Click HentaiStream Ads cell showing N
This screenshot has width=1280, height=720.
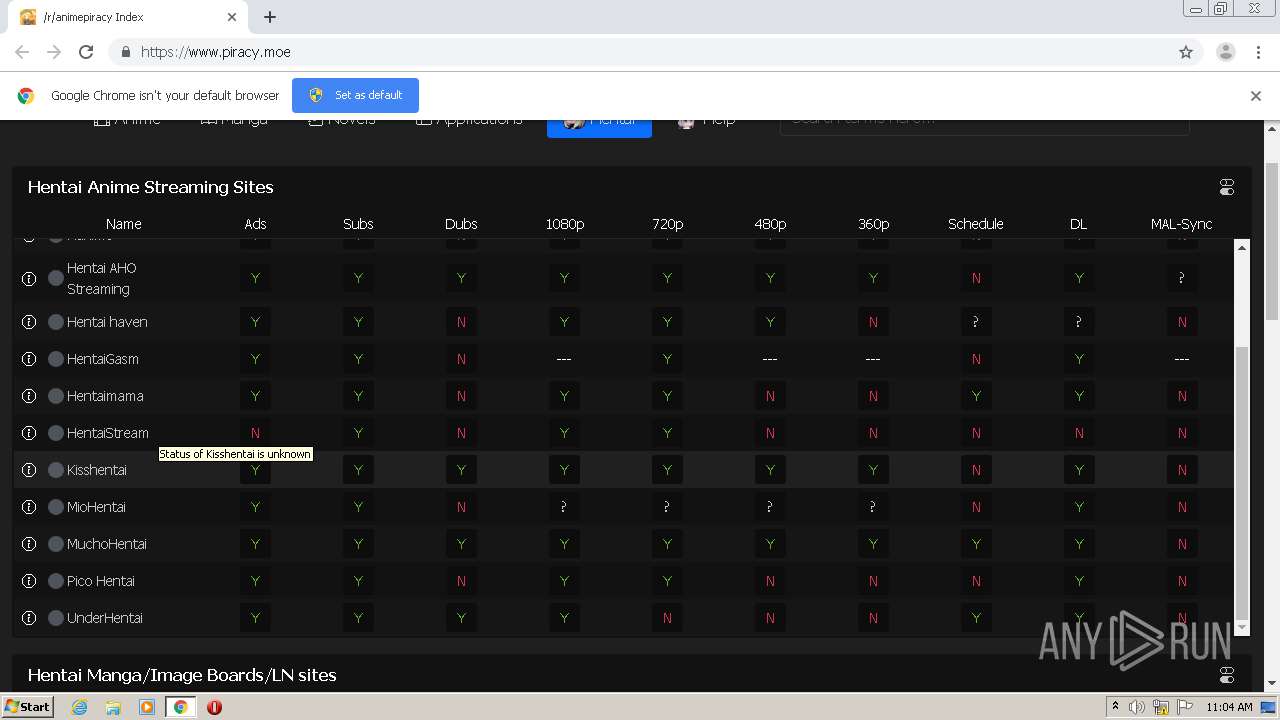[255, 433]
